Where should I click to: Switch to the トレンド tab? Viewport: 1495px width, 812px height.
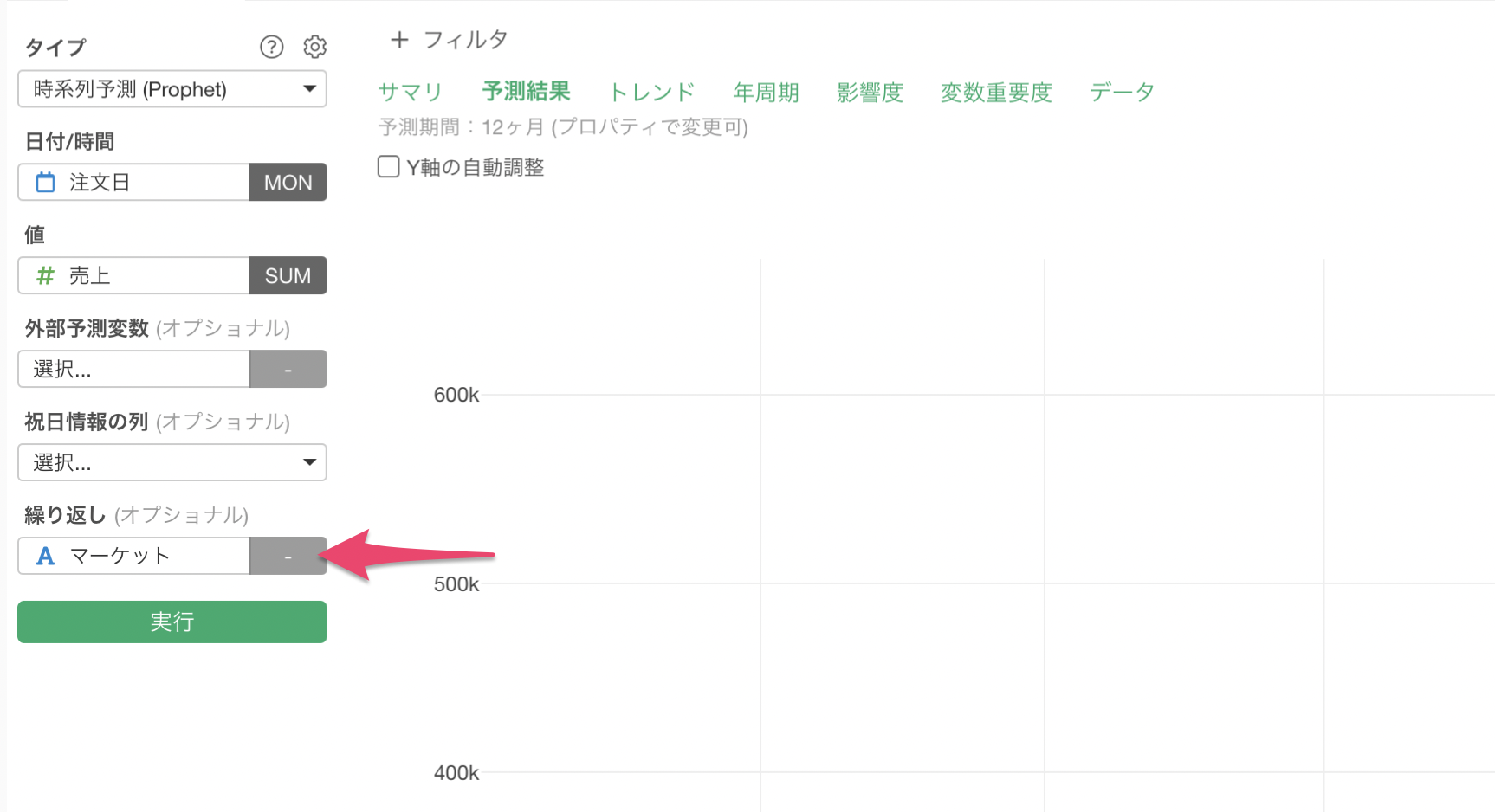coord(652,92)
